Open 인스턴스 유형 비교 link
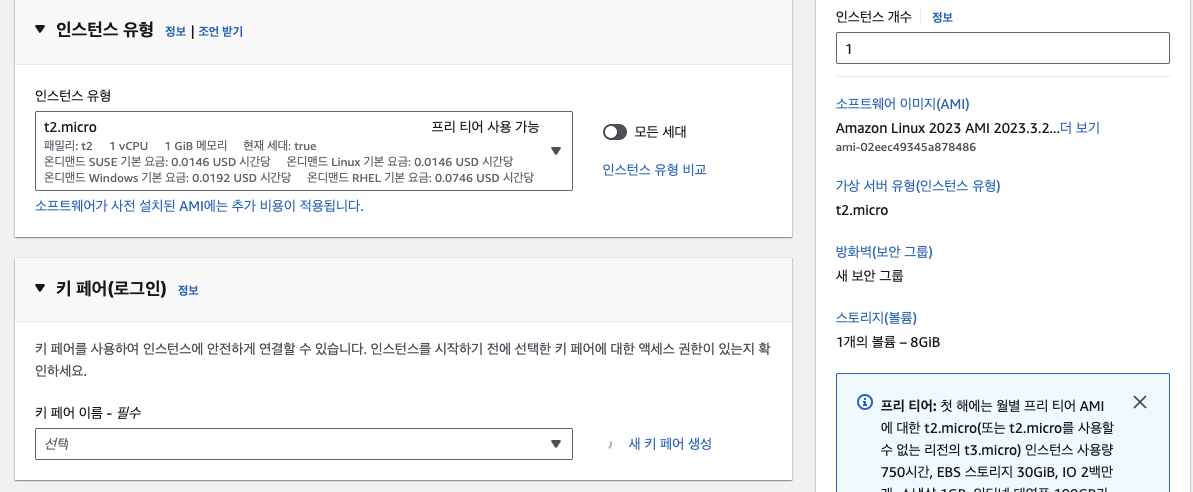This screenshot has width=1193, height=492. coord(654,170)
